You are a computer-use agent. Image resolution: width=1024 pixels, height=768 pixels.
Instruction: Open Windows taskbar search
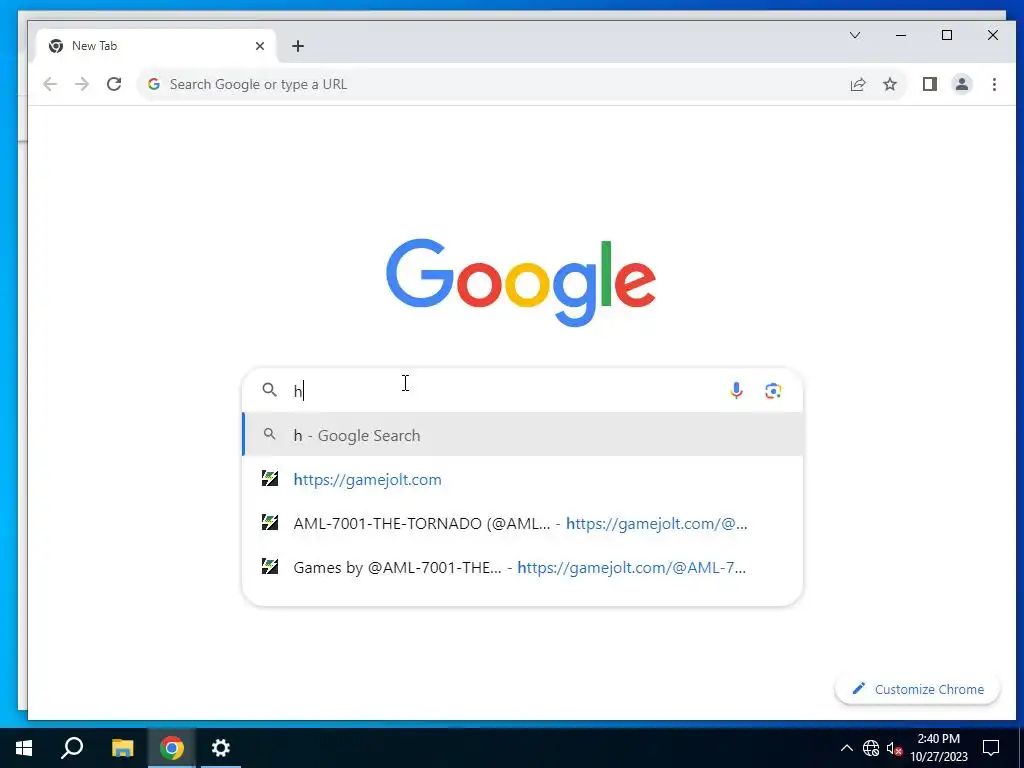[72, 748]
